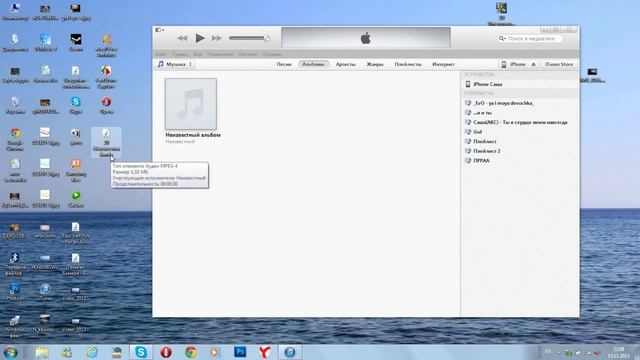Switch to the Жанры tab
The height and width of the screenshot is (360, 640).
point(375,64)
